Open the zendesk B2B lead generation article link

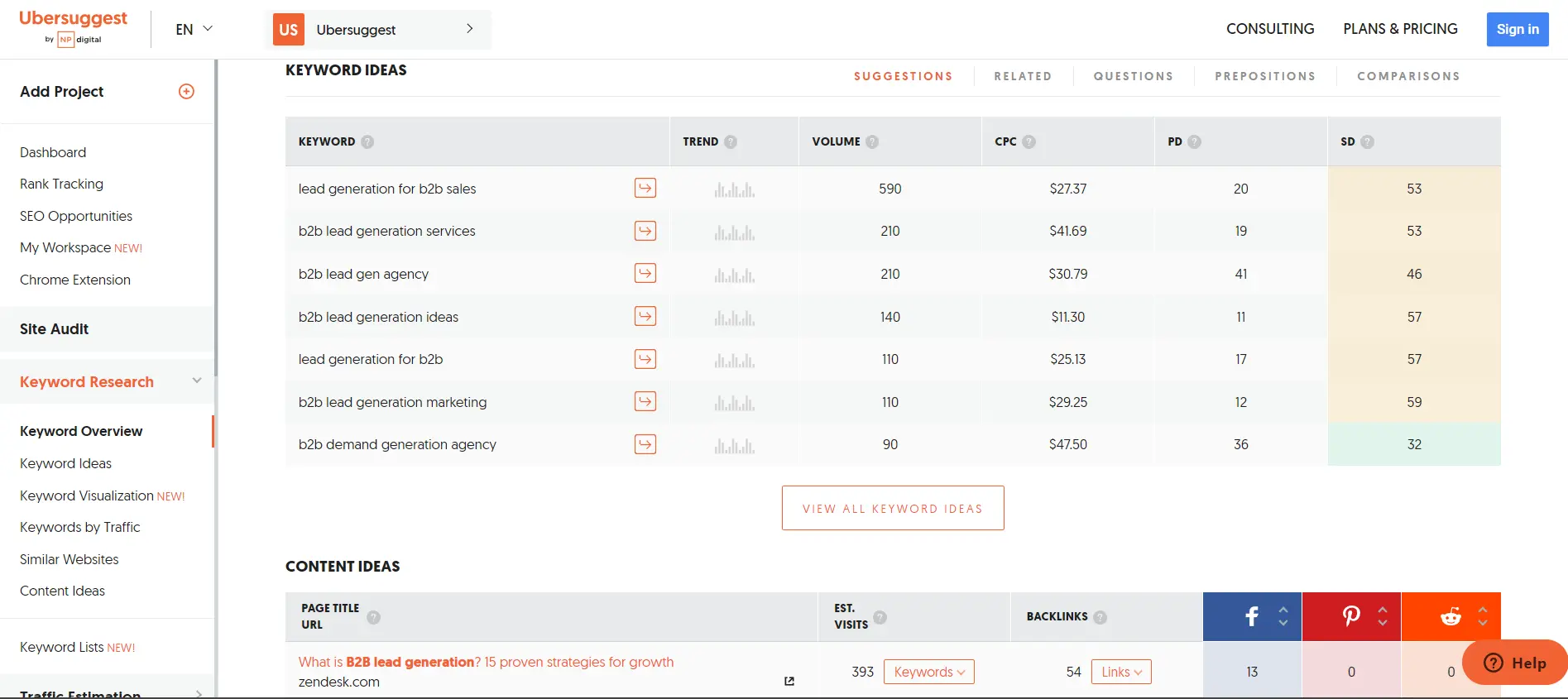point(486,662)
